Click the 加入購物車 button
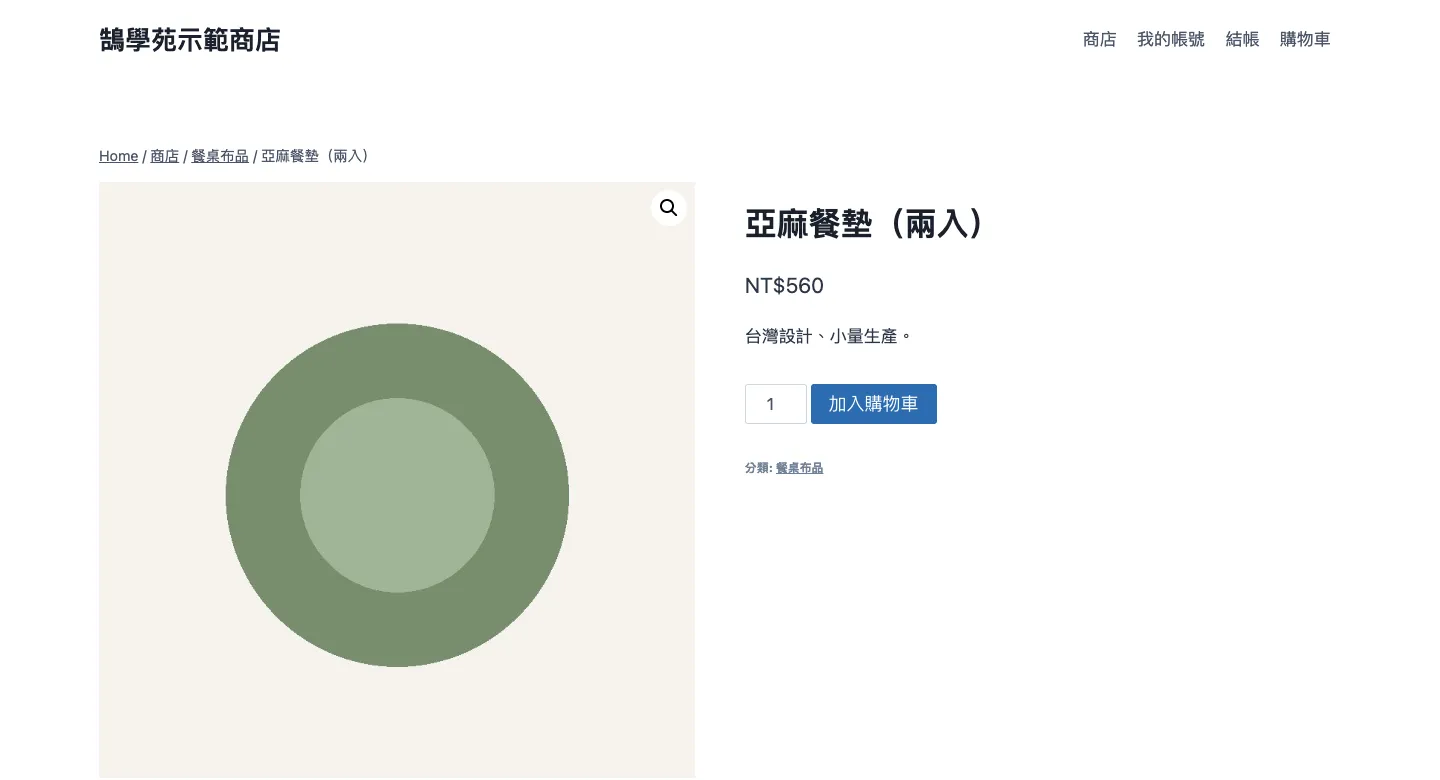Image resolution: width=1440 pixels, height=780 pixels. 874,404
